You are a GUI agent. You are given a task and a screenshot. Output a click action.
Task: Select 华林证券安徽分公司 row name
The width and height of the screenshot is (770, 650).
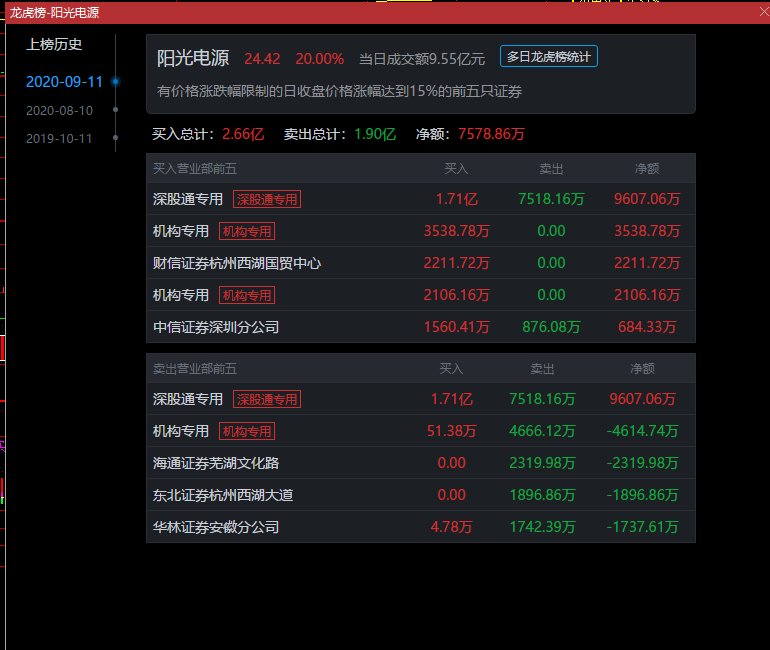(216, 527)
